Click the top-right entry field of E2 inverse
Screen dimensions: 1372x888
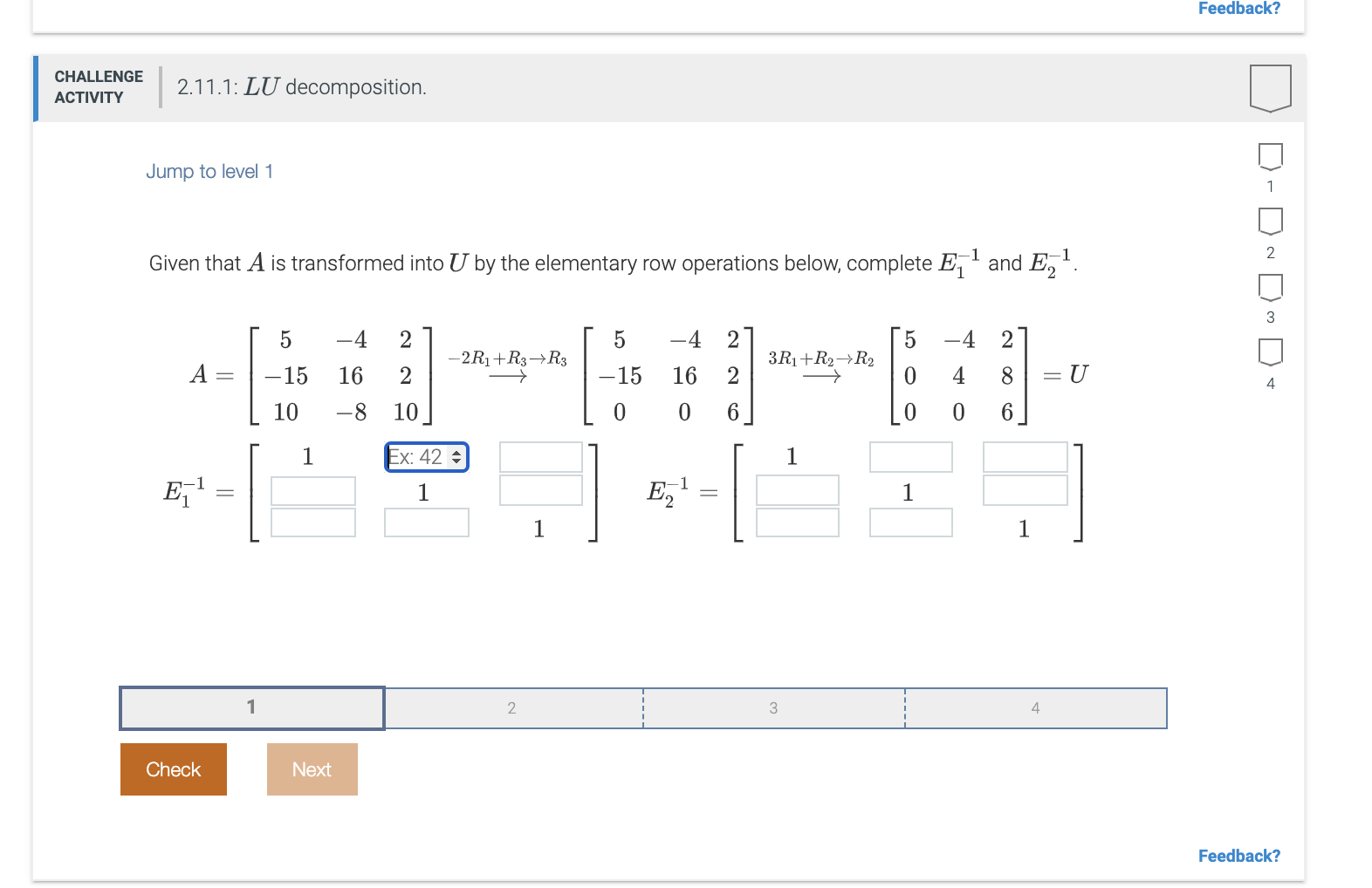pyautogui.click(x=1026, y=457)
